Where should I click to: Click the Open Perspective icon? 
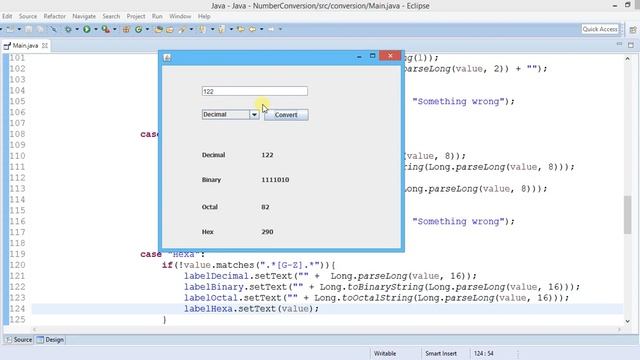(633, 29)
